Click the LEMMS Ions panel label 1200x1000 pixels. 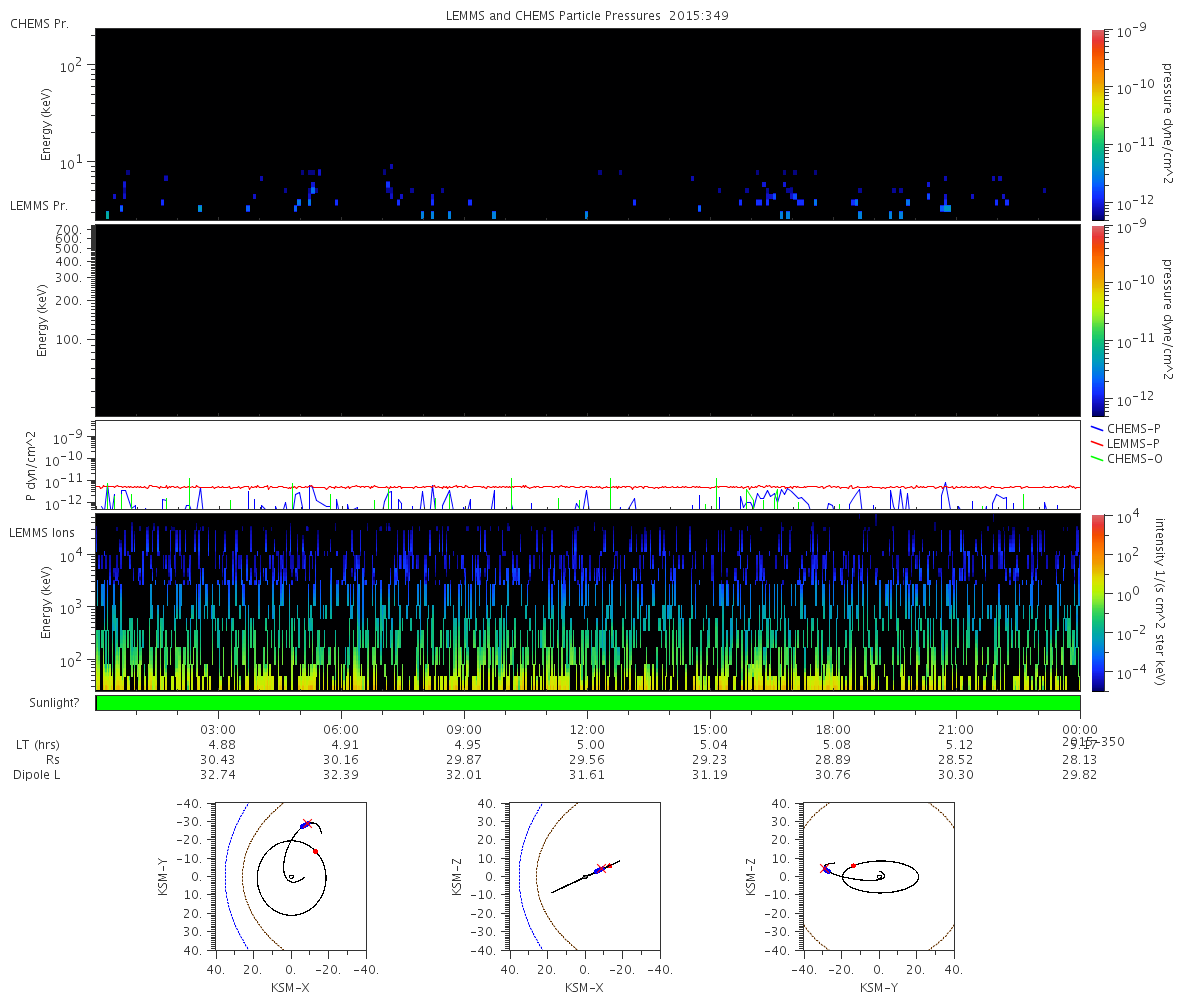pos(42,532)
